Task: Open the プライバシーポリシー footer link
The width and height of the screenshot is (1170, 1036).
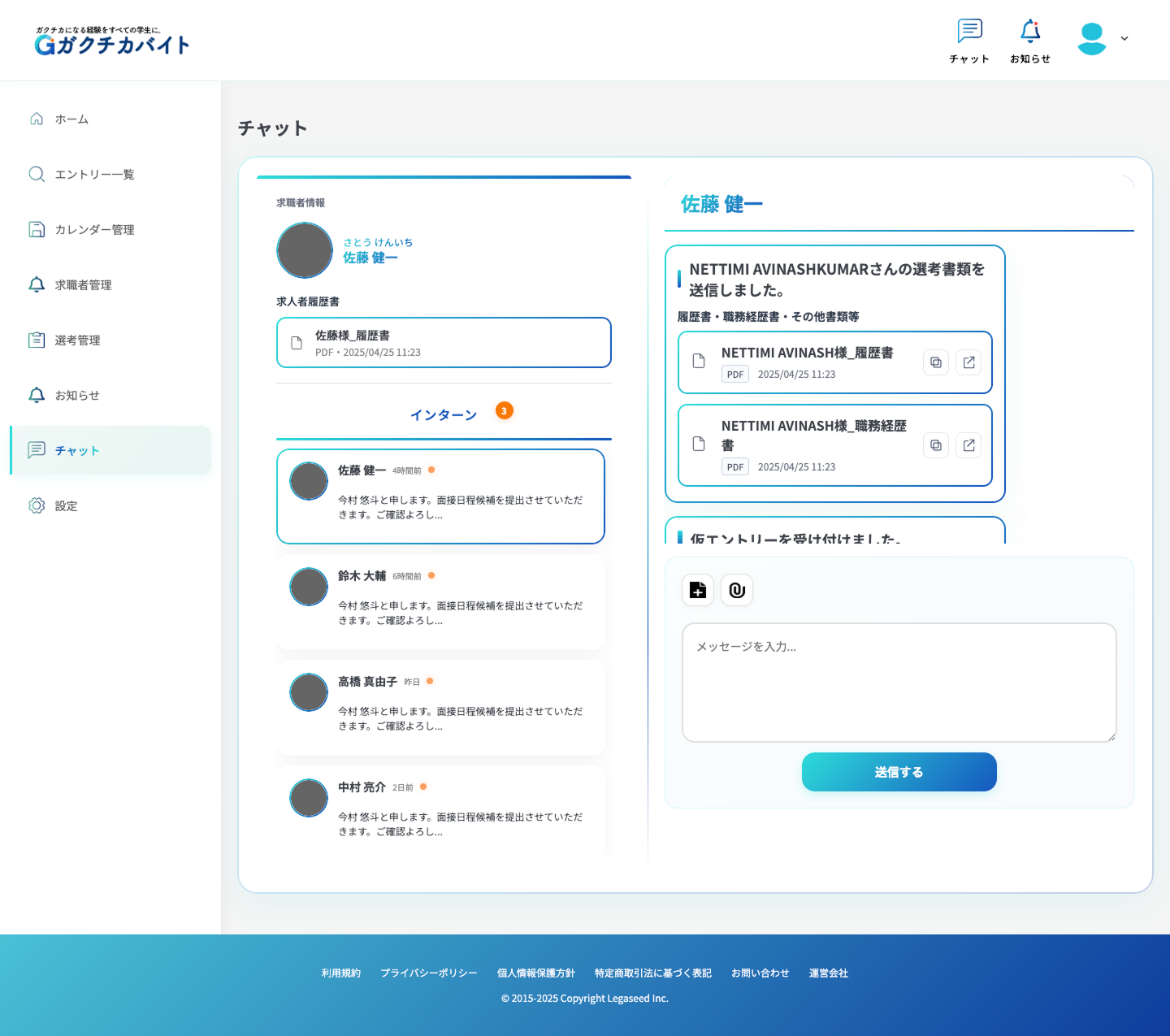Action: 428,973
